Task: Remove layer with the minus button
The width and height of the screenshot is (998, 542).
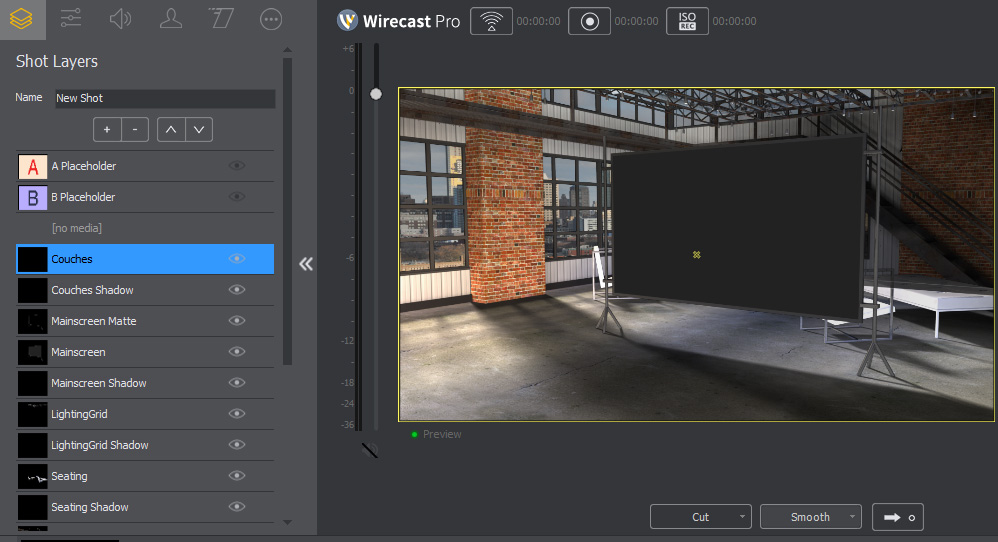Action: pos(135,129)
